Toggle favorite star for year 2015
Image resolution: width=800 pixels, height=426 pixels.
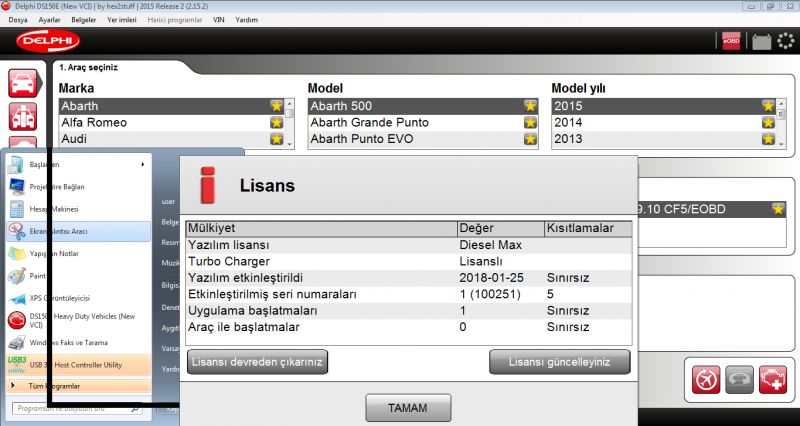pyautogui.click(x=768, y=106)
